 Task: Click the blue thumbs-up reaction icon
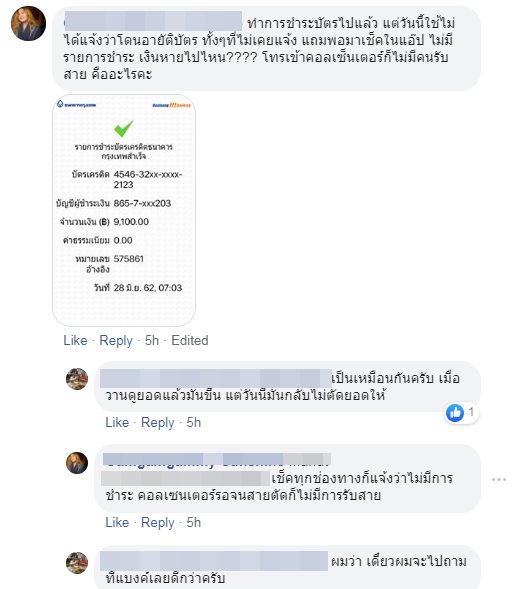click(x=455, y=413)
